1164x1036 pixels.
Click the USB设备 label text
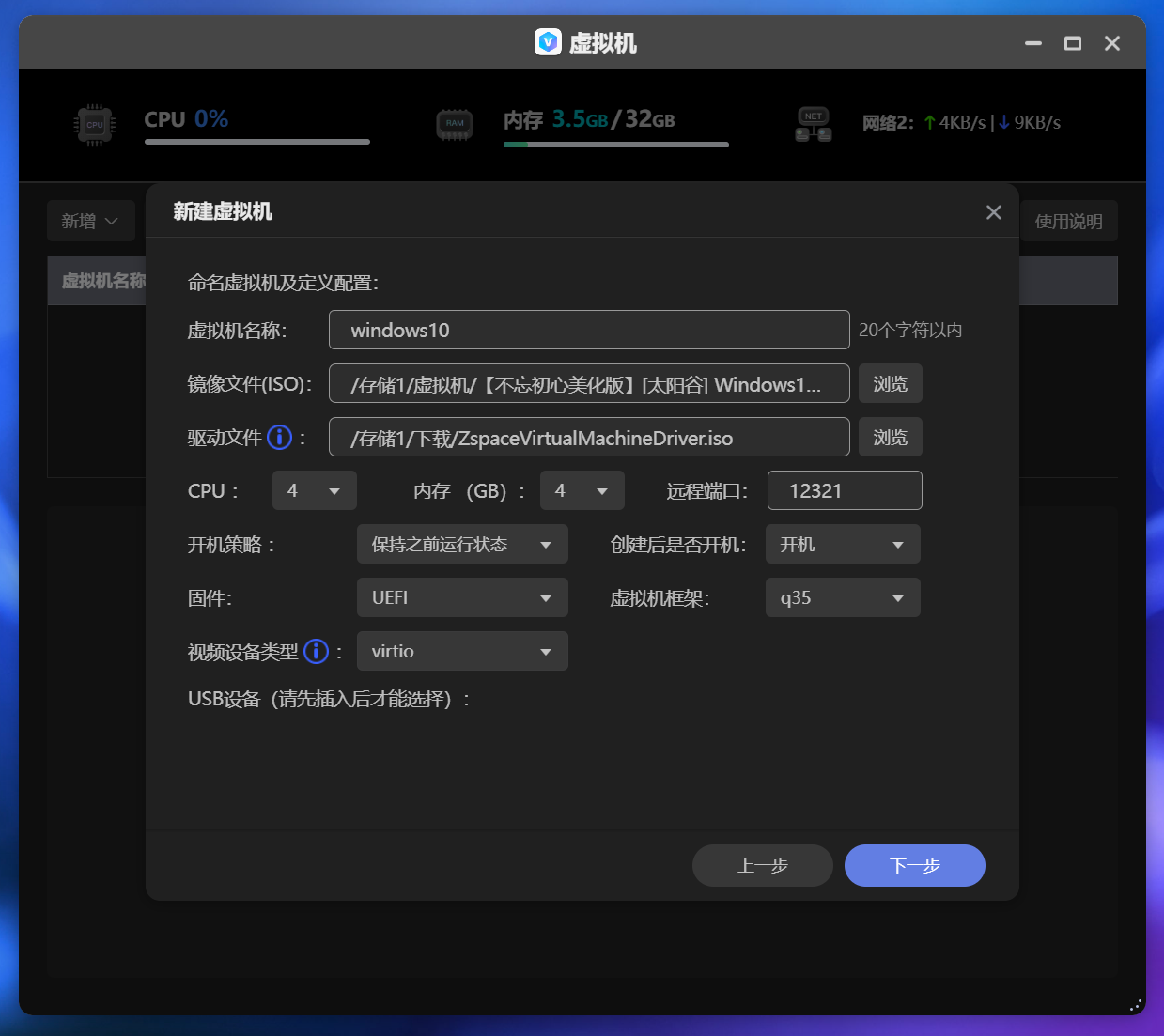click(329, 699)
